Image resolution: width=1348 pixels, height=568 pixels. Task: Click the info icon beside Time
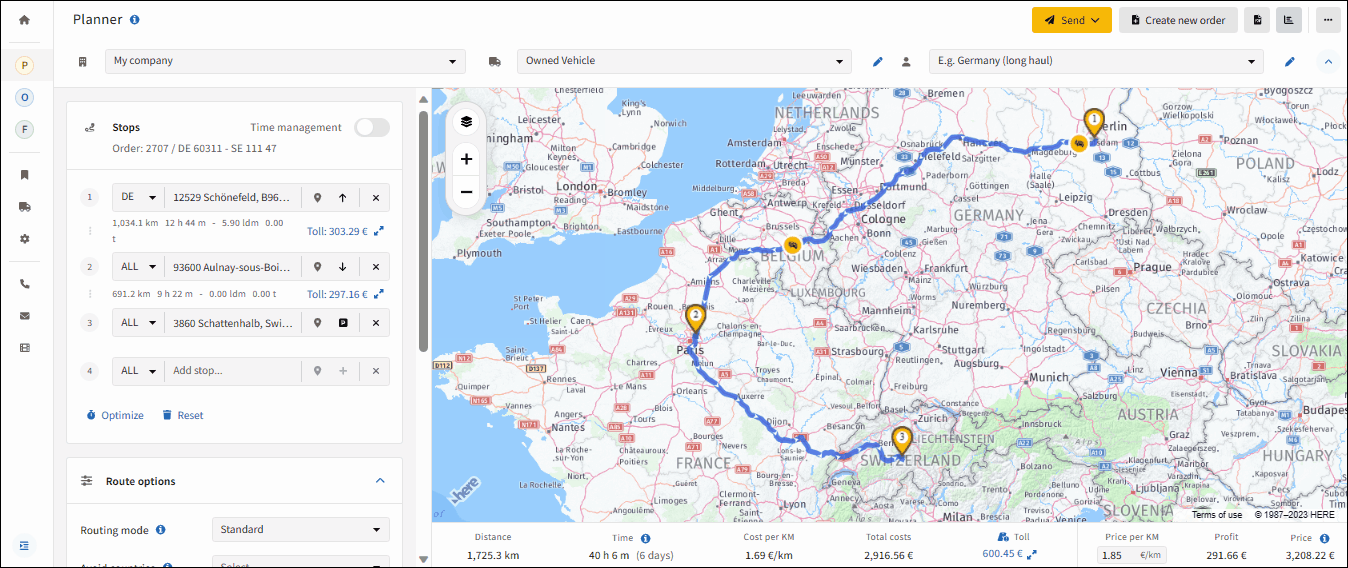645,538
